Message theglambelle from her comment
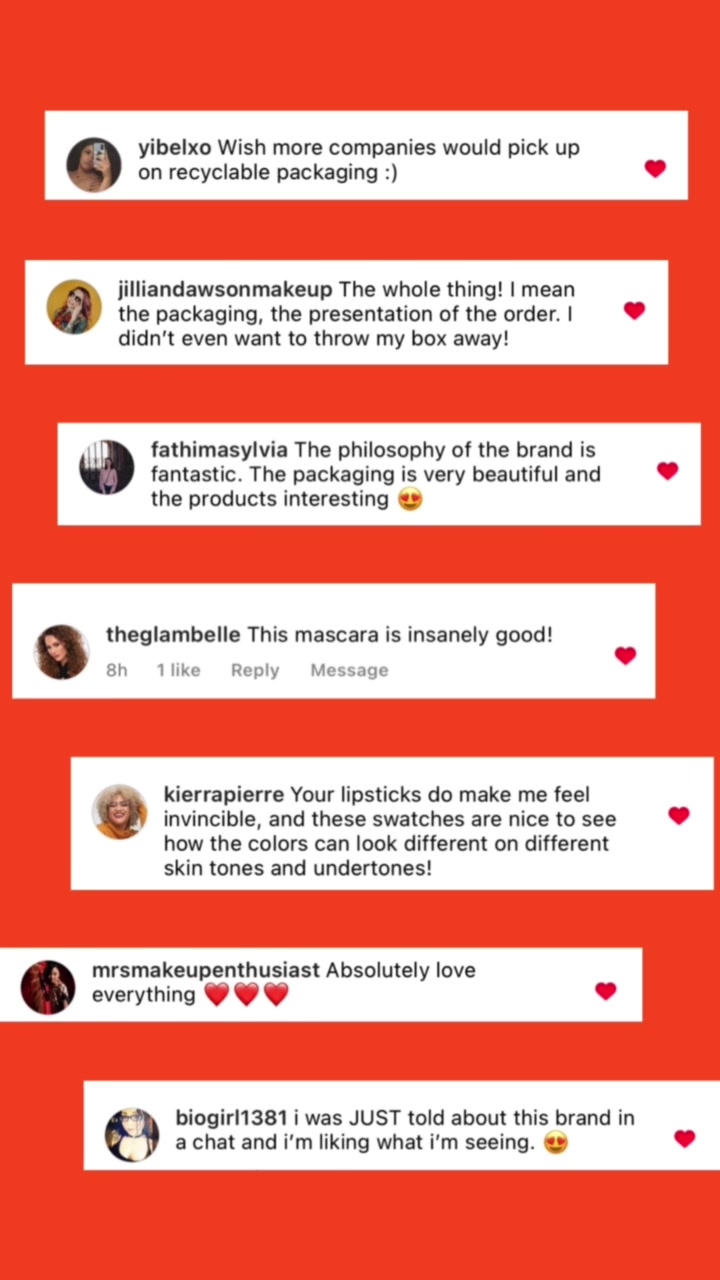This screenshot has width=720, height=1280. coord(349,670)
